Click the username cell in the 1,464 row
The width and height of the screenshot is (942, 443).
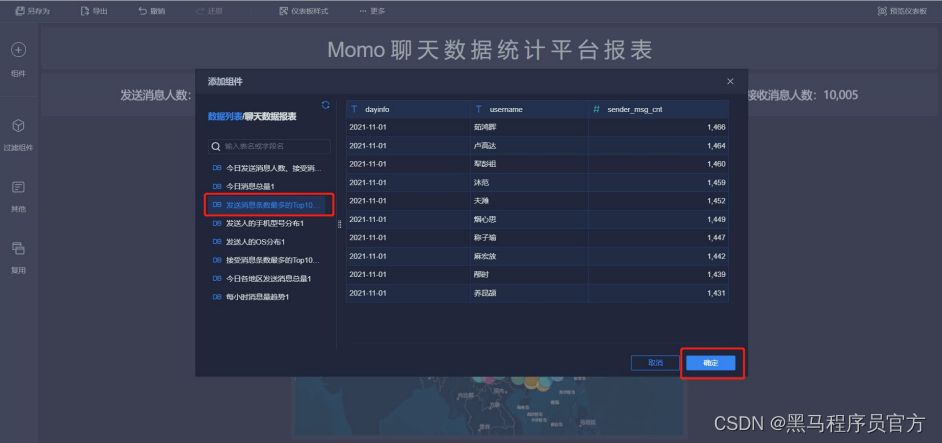coord(529,145)
